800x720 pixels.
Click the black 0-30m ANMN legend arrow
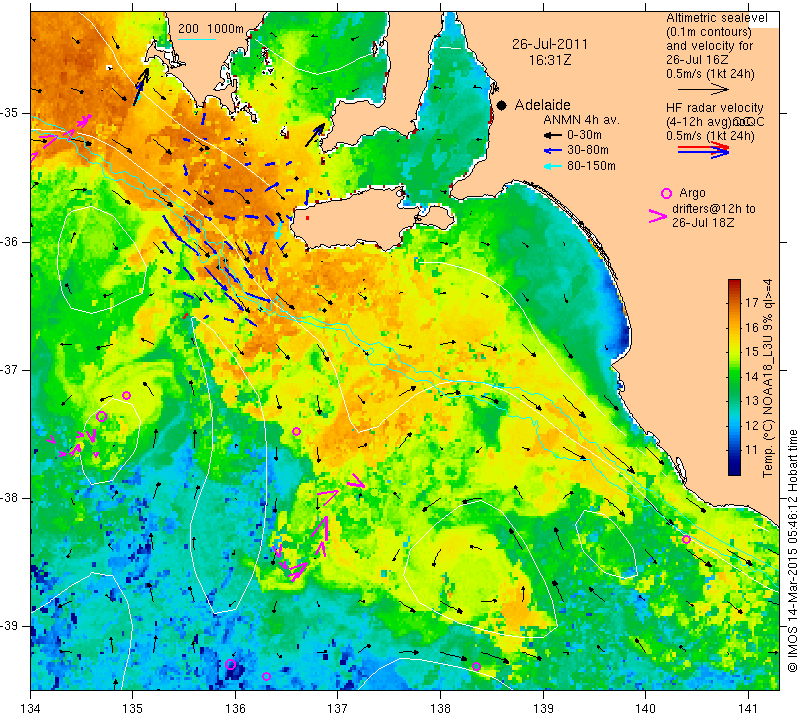(x=552, y=136)
